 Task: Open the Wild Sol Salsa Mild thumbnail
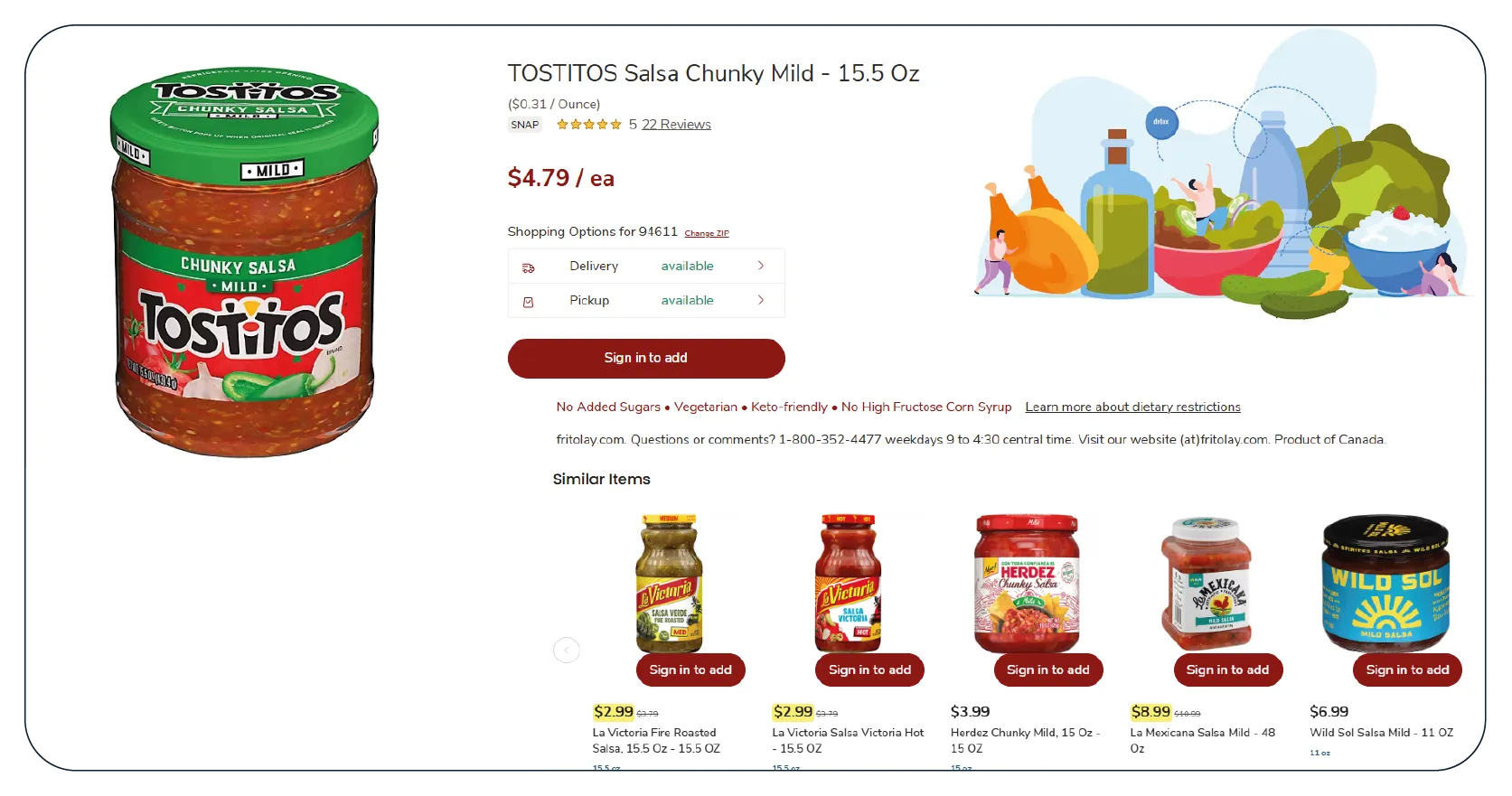pyautogui.click(x=1385, y=583)
